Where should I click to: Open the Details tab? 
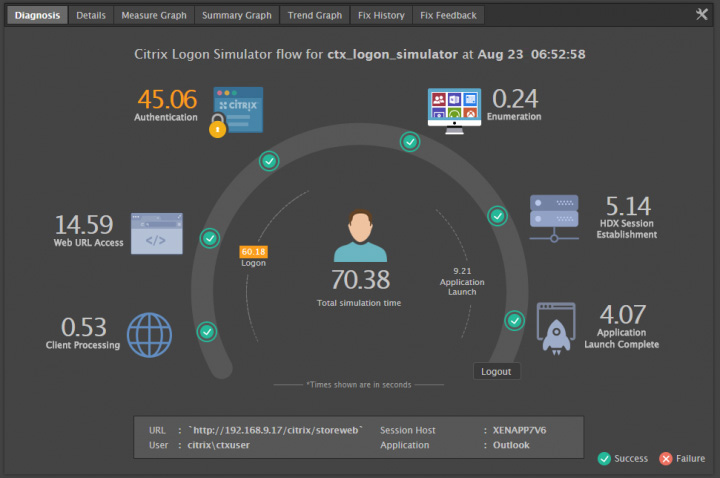[91, 15]
